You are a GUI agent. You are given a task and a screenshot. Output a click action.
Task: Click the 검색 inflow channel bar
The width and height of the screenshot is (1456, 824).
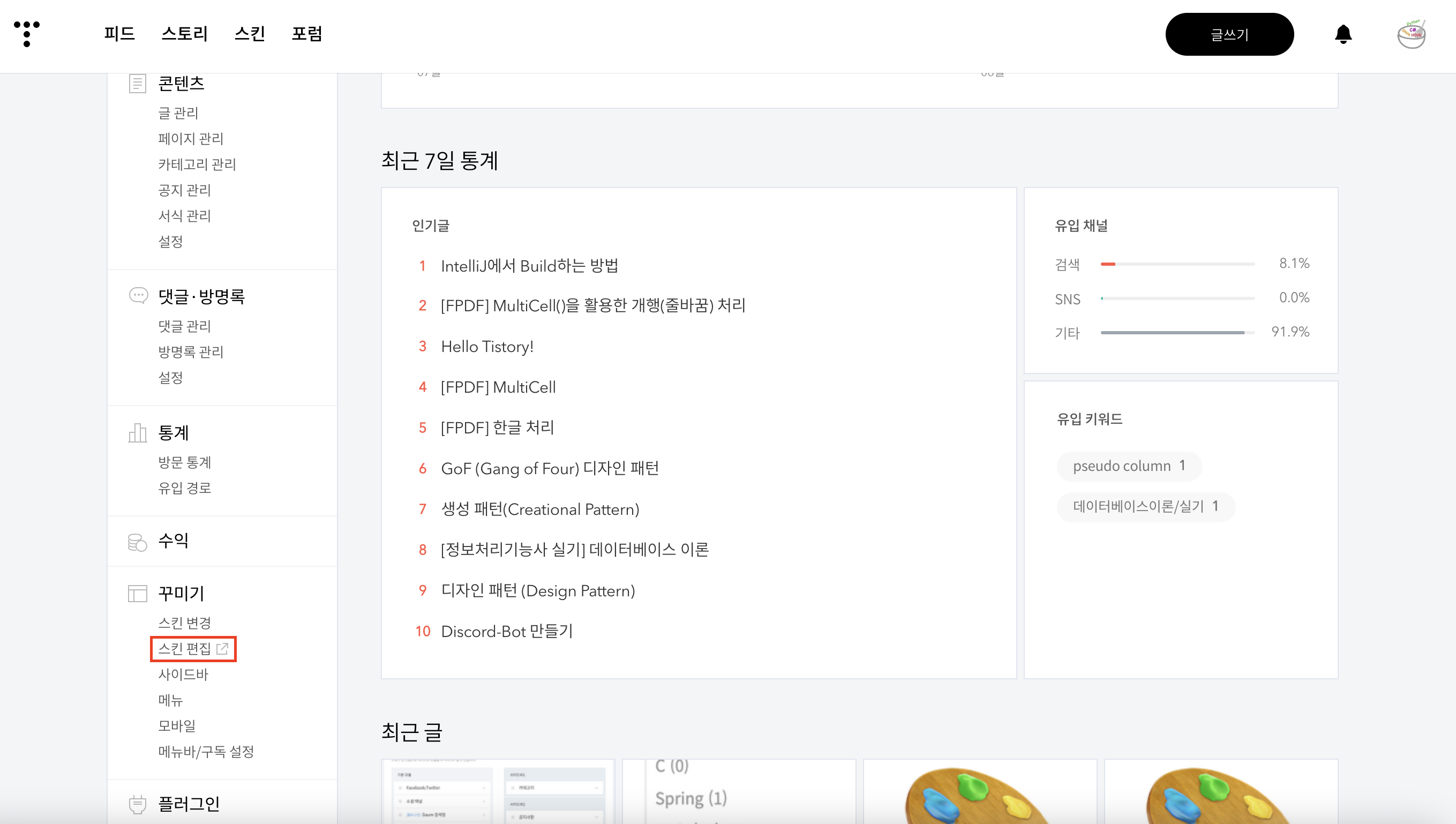[1177, 264]
